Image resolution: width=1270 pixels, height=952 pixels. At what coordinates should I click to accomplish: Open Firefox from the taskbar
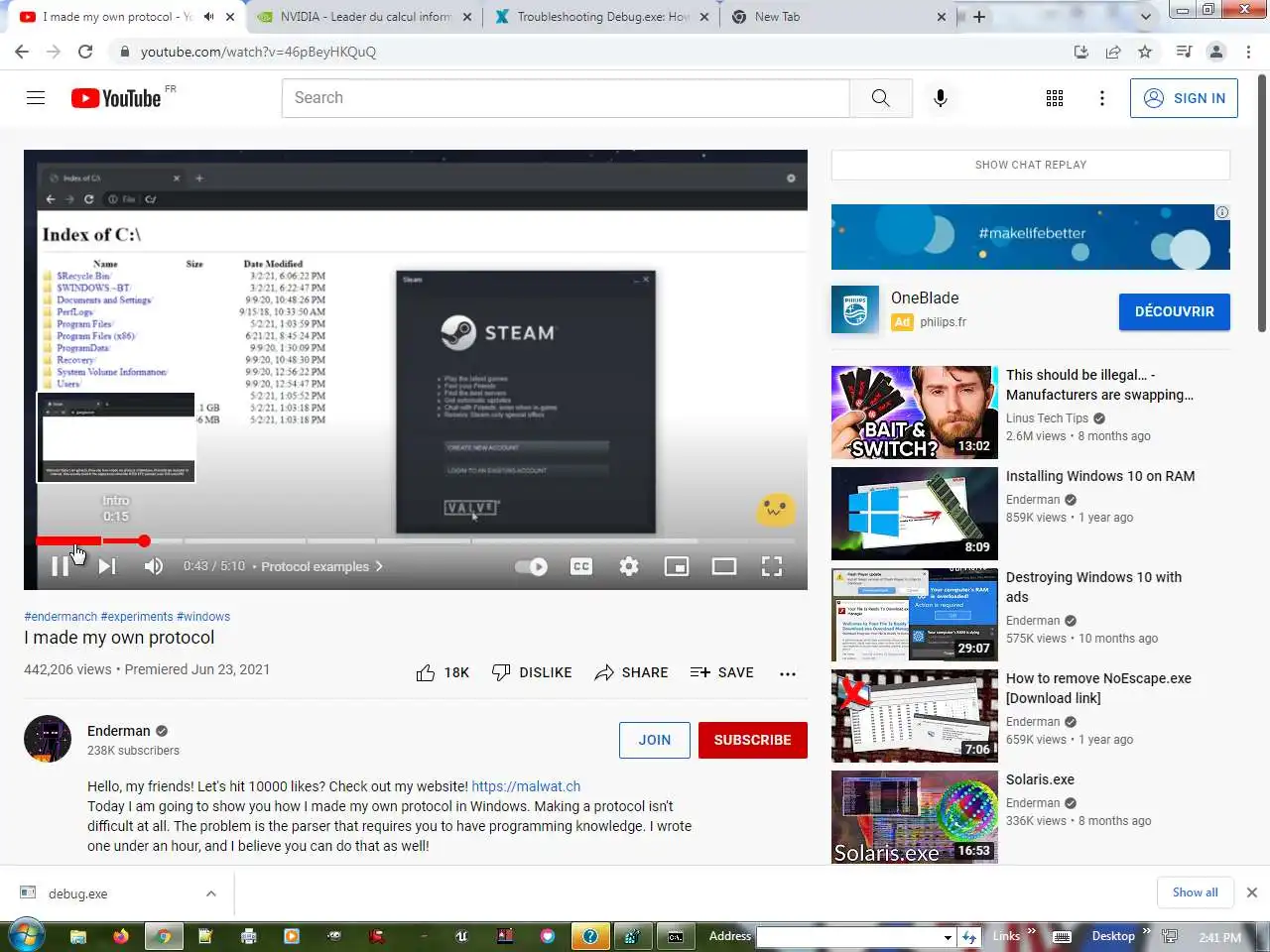point(121,935)
